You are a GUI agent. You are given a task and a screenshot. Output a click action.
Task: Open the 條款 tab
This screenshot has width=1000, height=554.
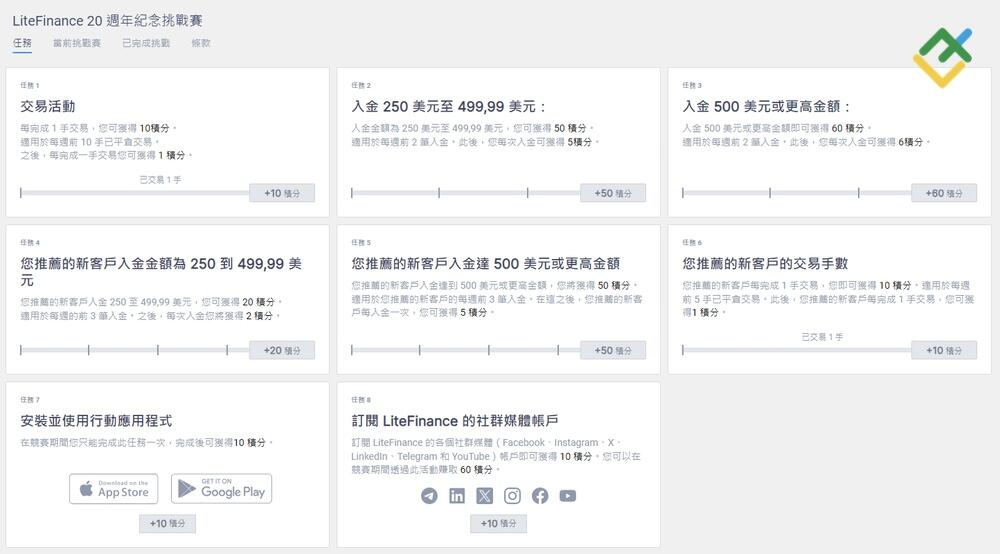[201, 43]
